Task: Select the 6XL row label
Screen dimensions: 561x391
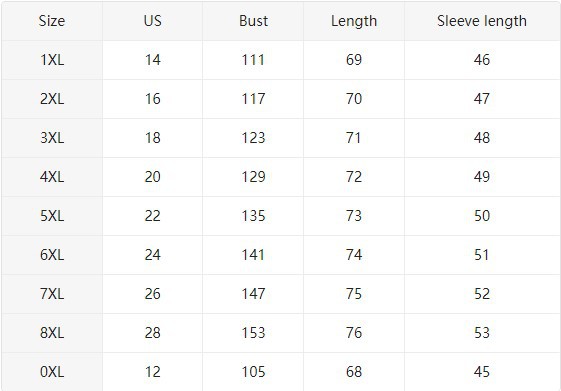Action: point(52,255)
